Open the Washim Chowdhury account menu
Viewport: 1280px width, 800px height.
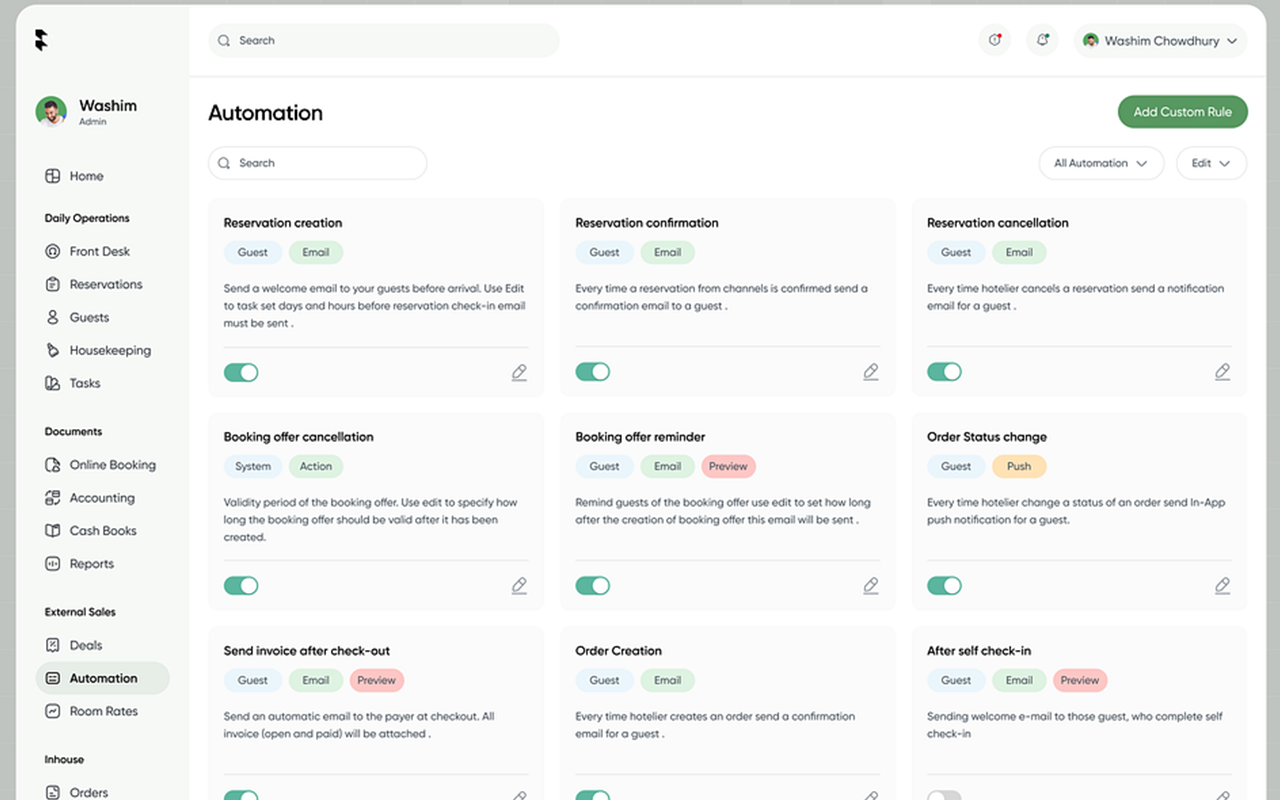[x=1159, y=40]
